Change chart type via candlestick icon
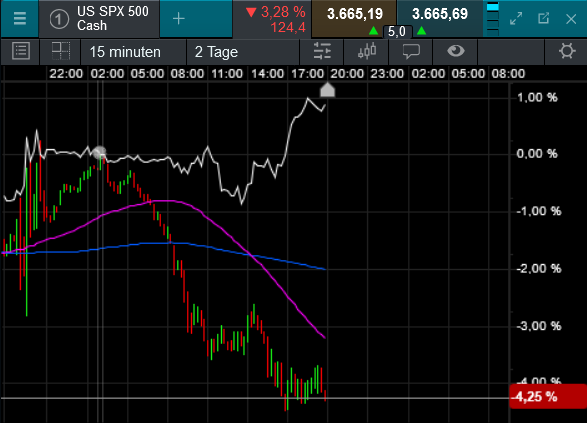The height and width of the screenshot is (423, 587). point(367,51)
